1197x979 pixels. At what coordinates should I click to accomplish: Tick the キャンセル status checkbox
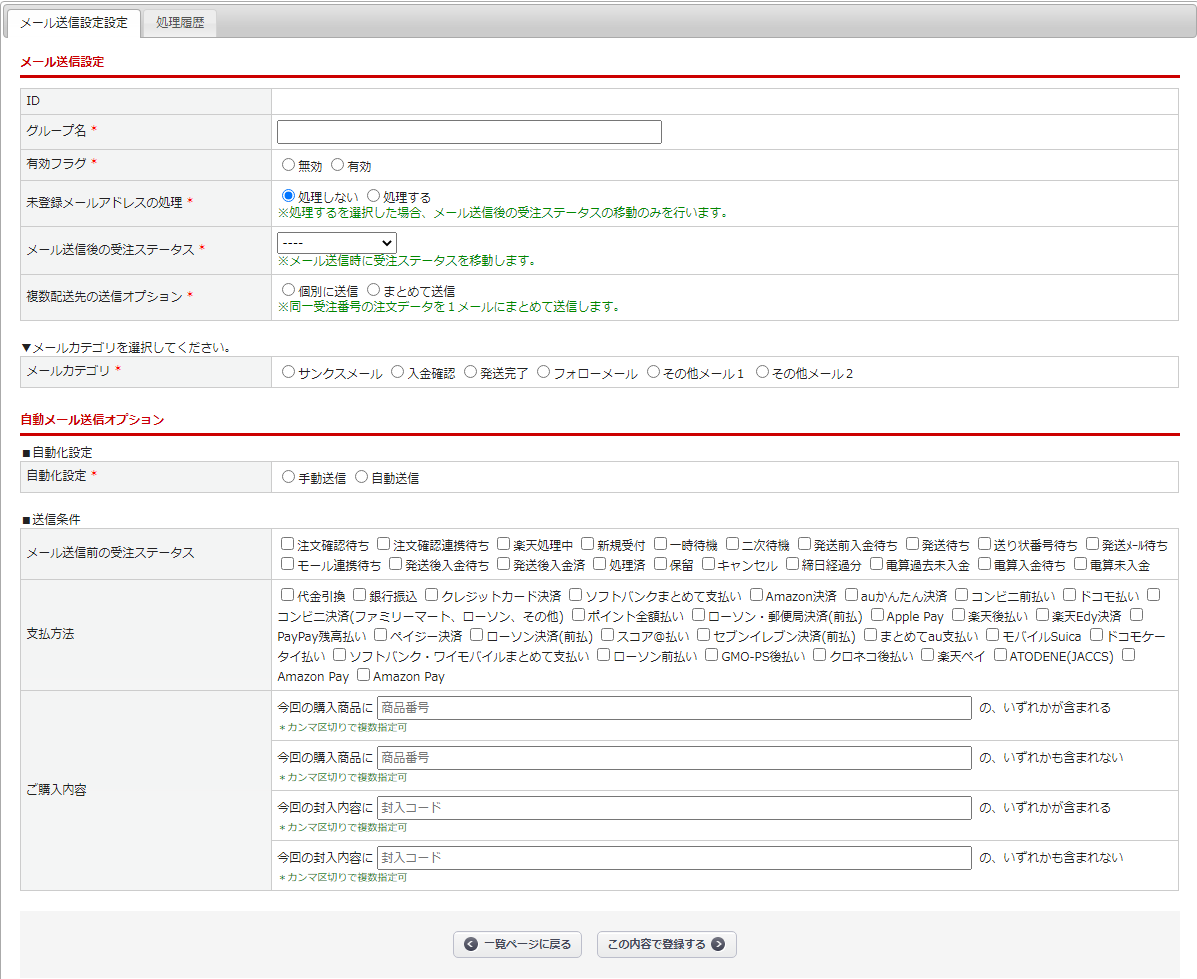click(x=709, y=565)
